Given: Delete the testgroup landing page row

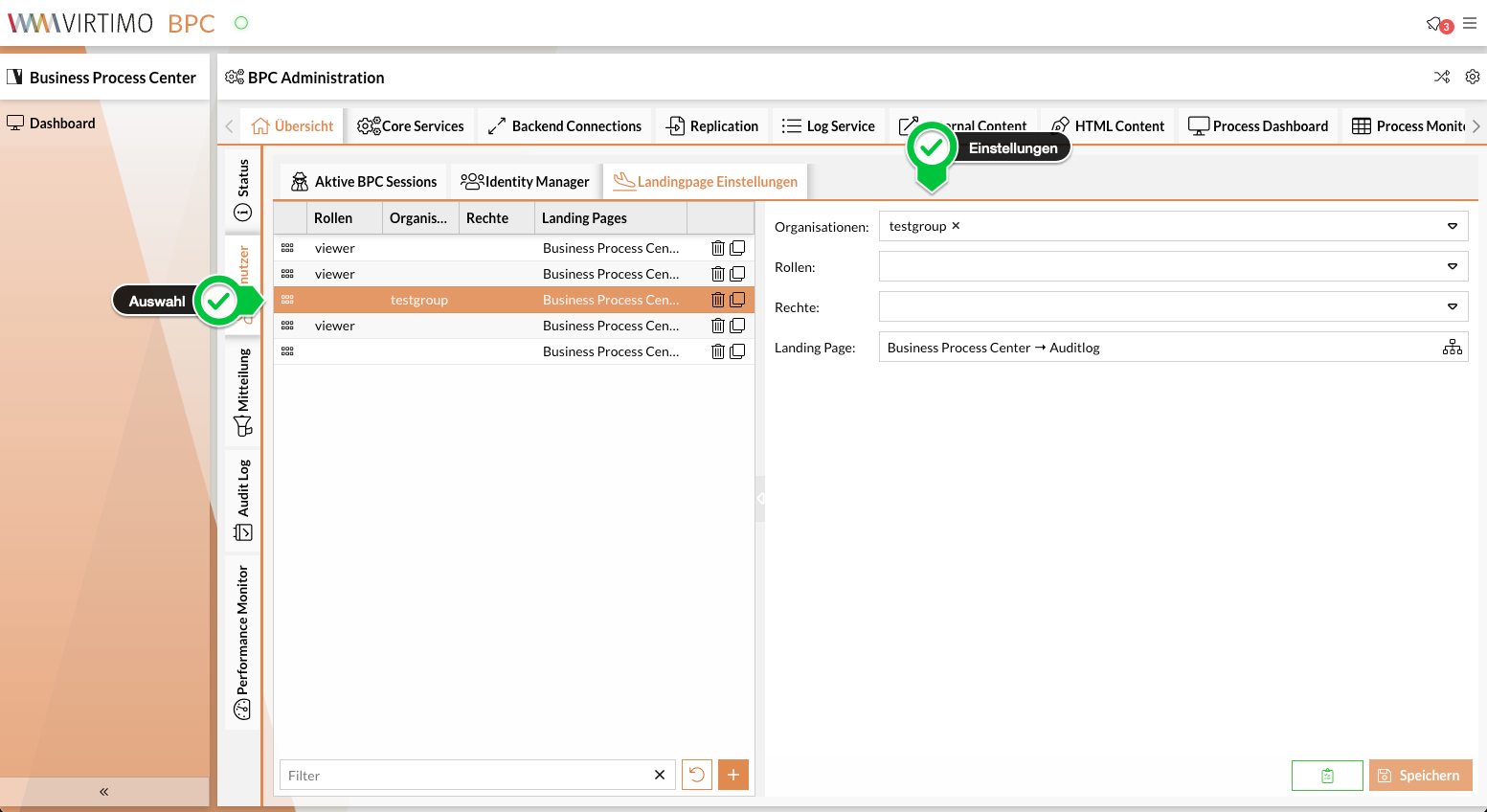Looking at the screenshot, I should 717,300.
